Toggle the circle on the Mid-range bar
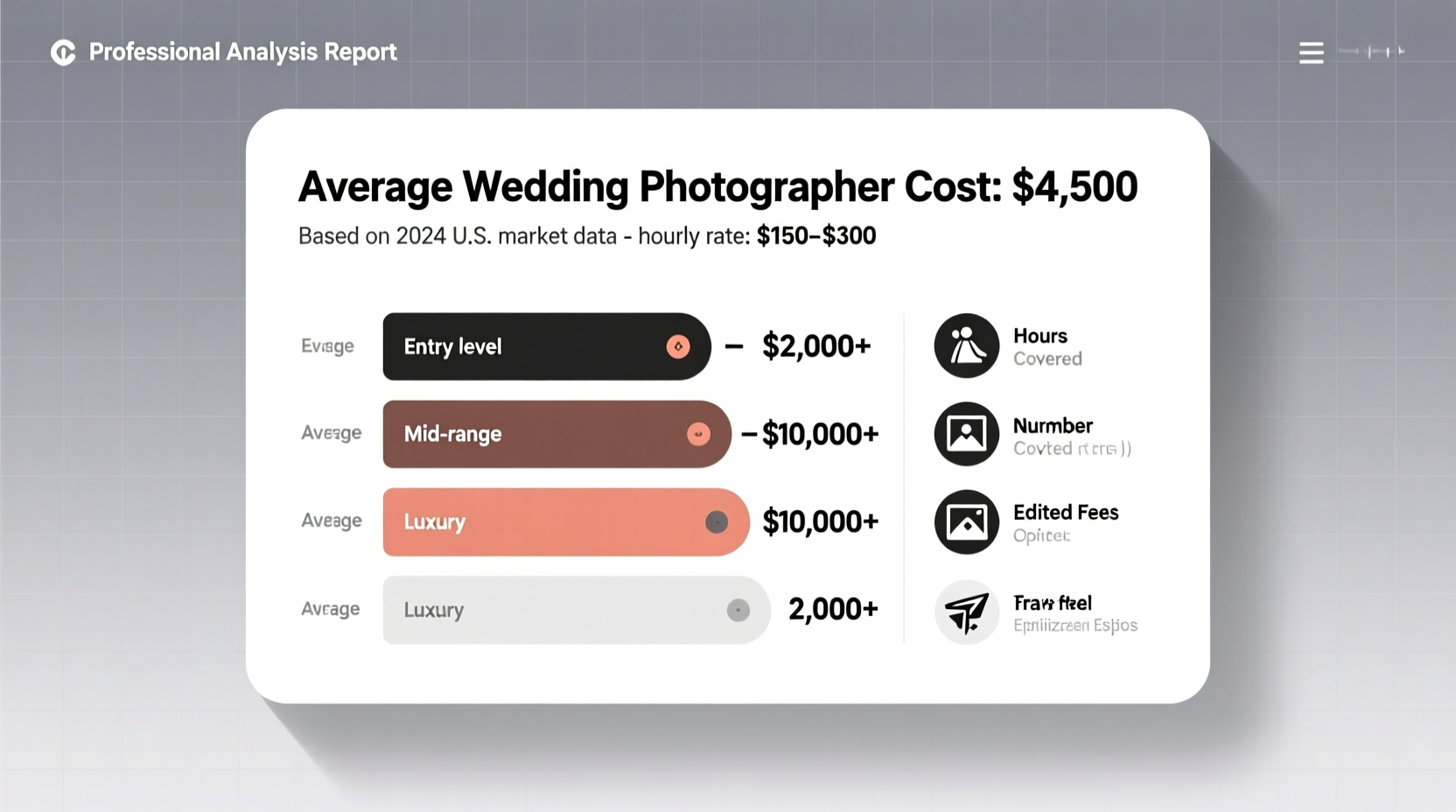Screen dimensions: 1456x812 [697, 433]
